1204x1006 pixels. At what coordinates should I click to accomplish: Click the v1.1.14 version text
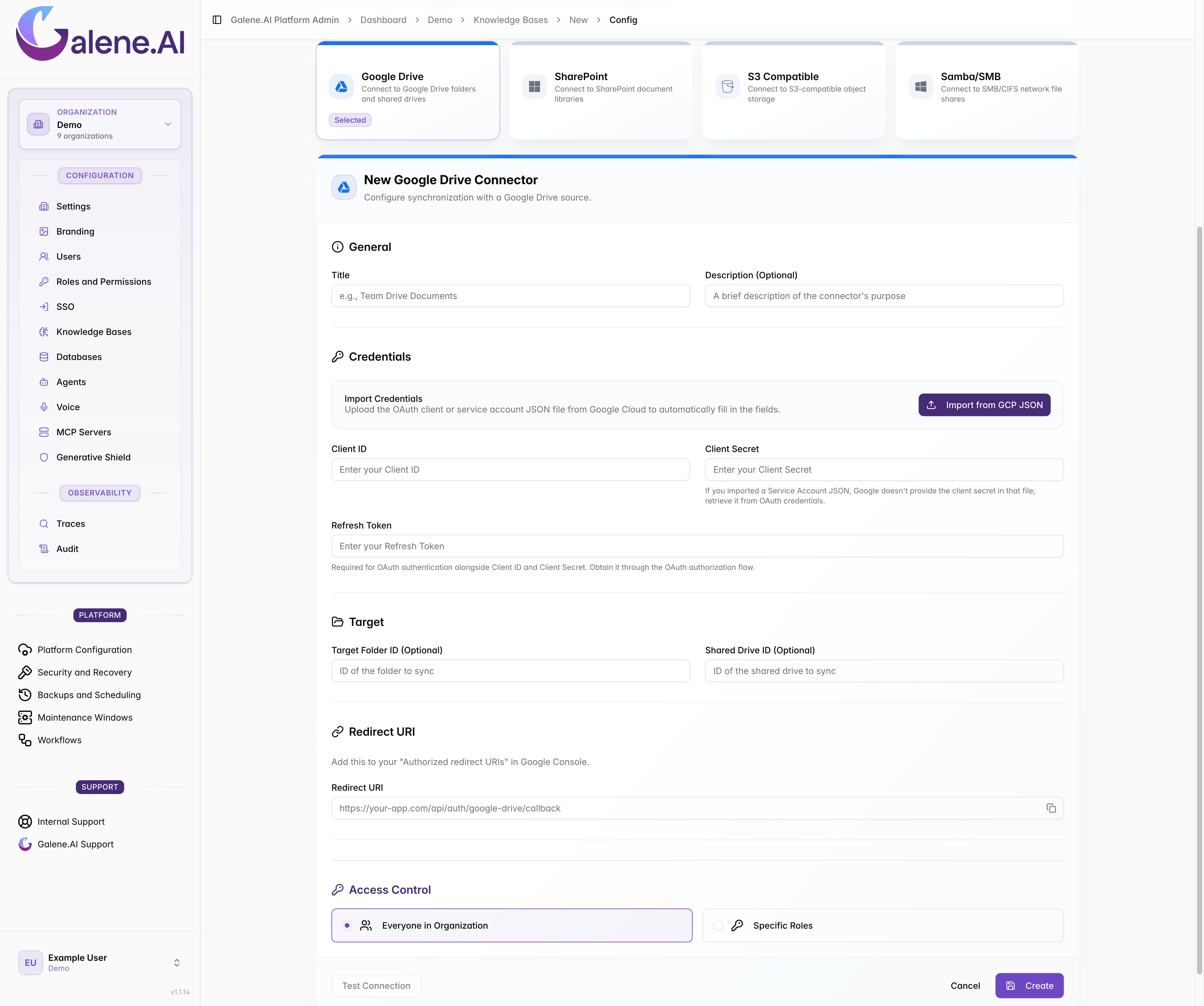click(180, 992)
